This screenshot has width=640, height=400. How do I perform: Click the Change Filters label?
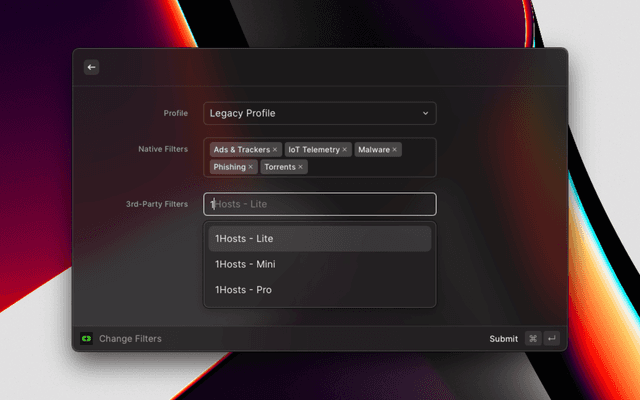(130, 339)
